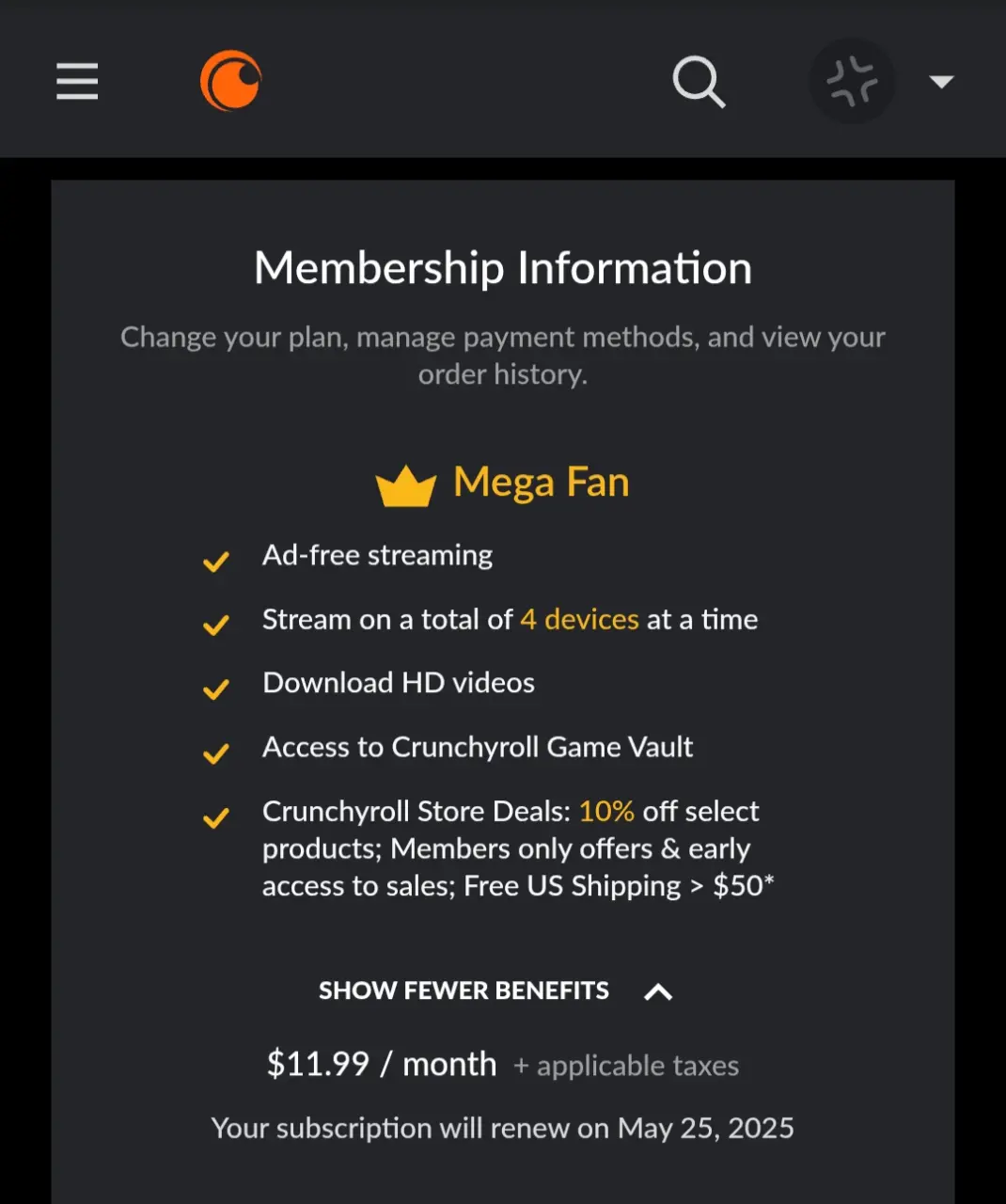Click the highlighted 10% discount text

tap(606, 811)
